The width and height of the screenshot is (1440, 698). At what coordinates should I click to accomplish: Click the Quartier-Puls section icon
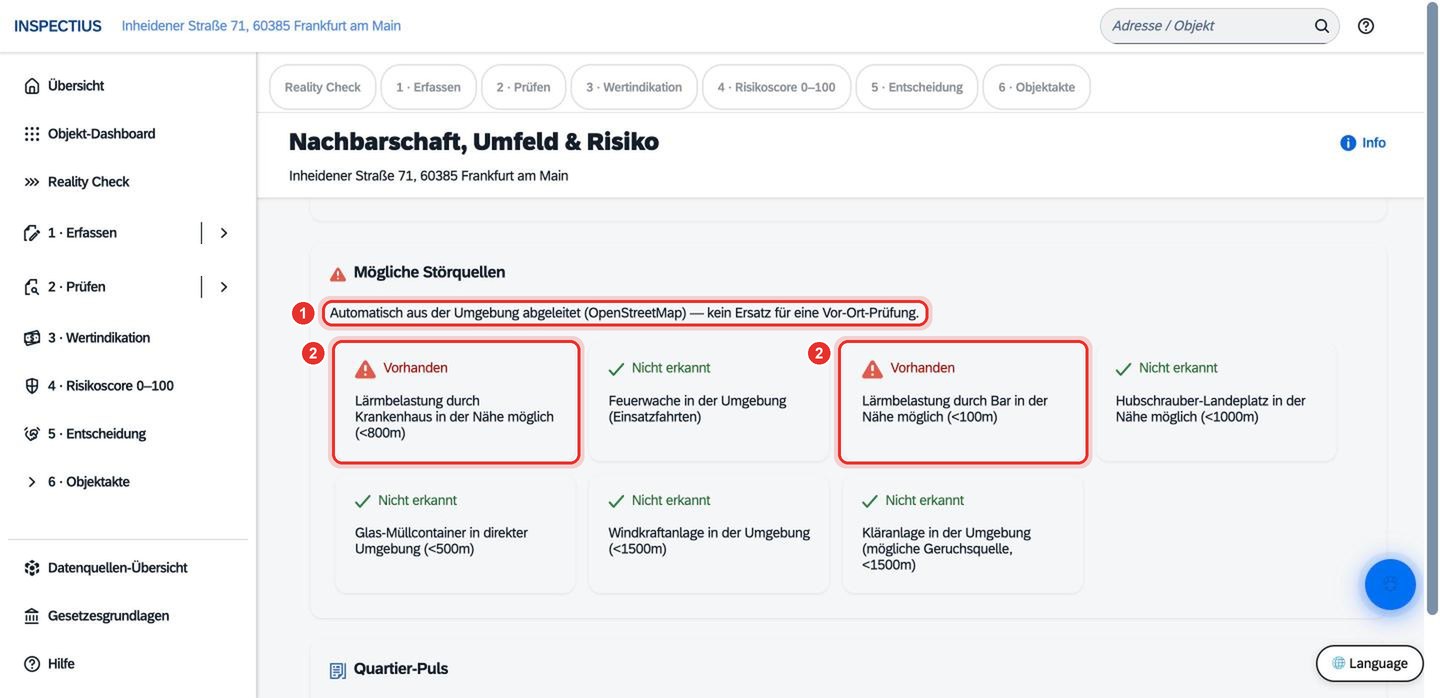[x=338, y=669]
